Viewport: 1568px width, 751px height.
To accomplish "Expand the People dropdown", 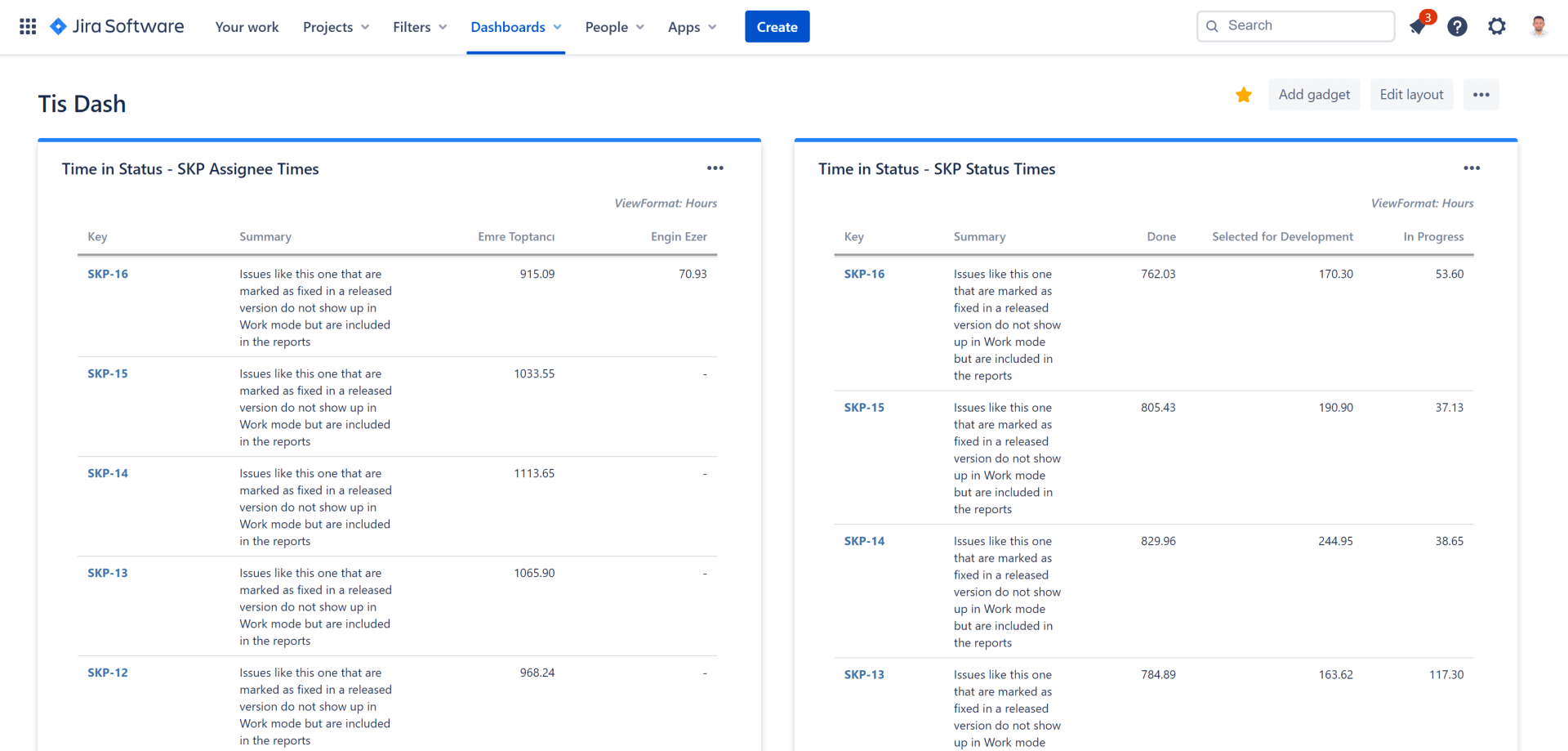I will click(x=615, y=27).
